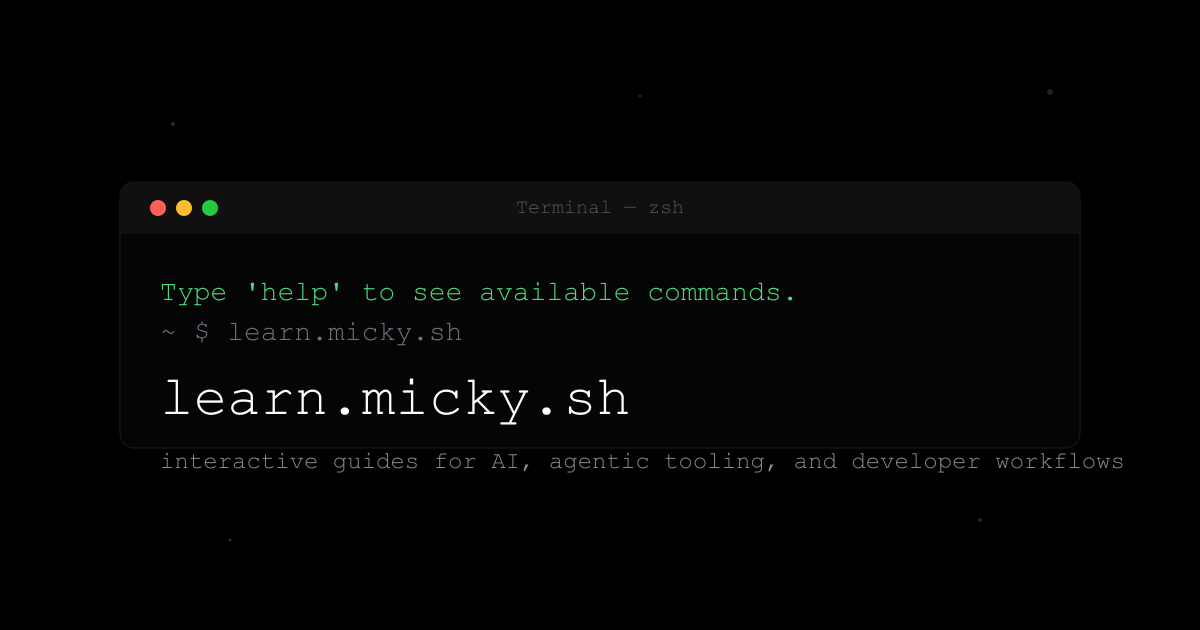Click the bright star dot at top right
The image size is (1200, 630).
tap(1050, 92)
